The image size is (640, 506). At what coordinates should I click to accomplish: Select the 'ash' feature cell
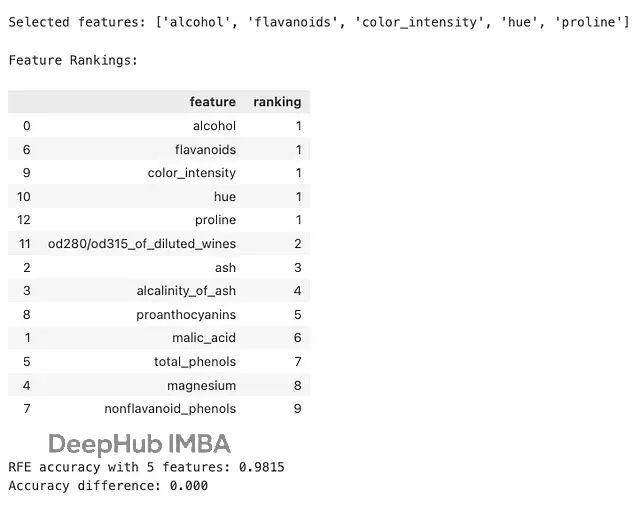pos(225,267)
